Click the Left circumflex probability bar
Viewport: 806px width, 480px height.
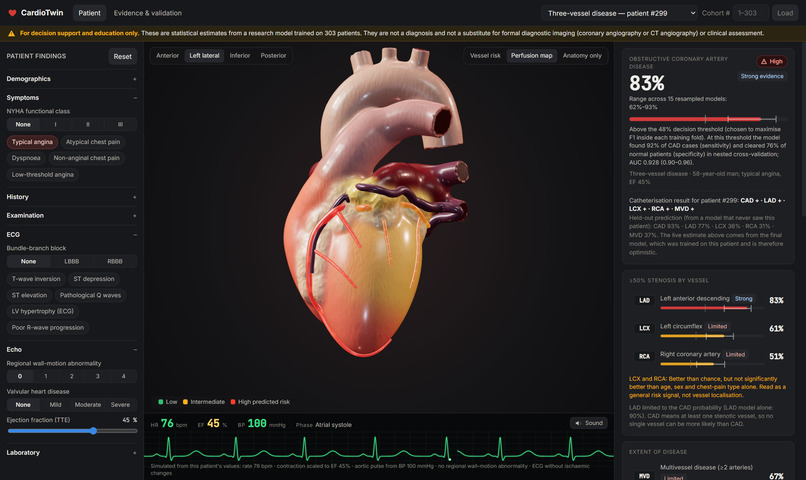point(711,336)
